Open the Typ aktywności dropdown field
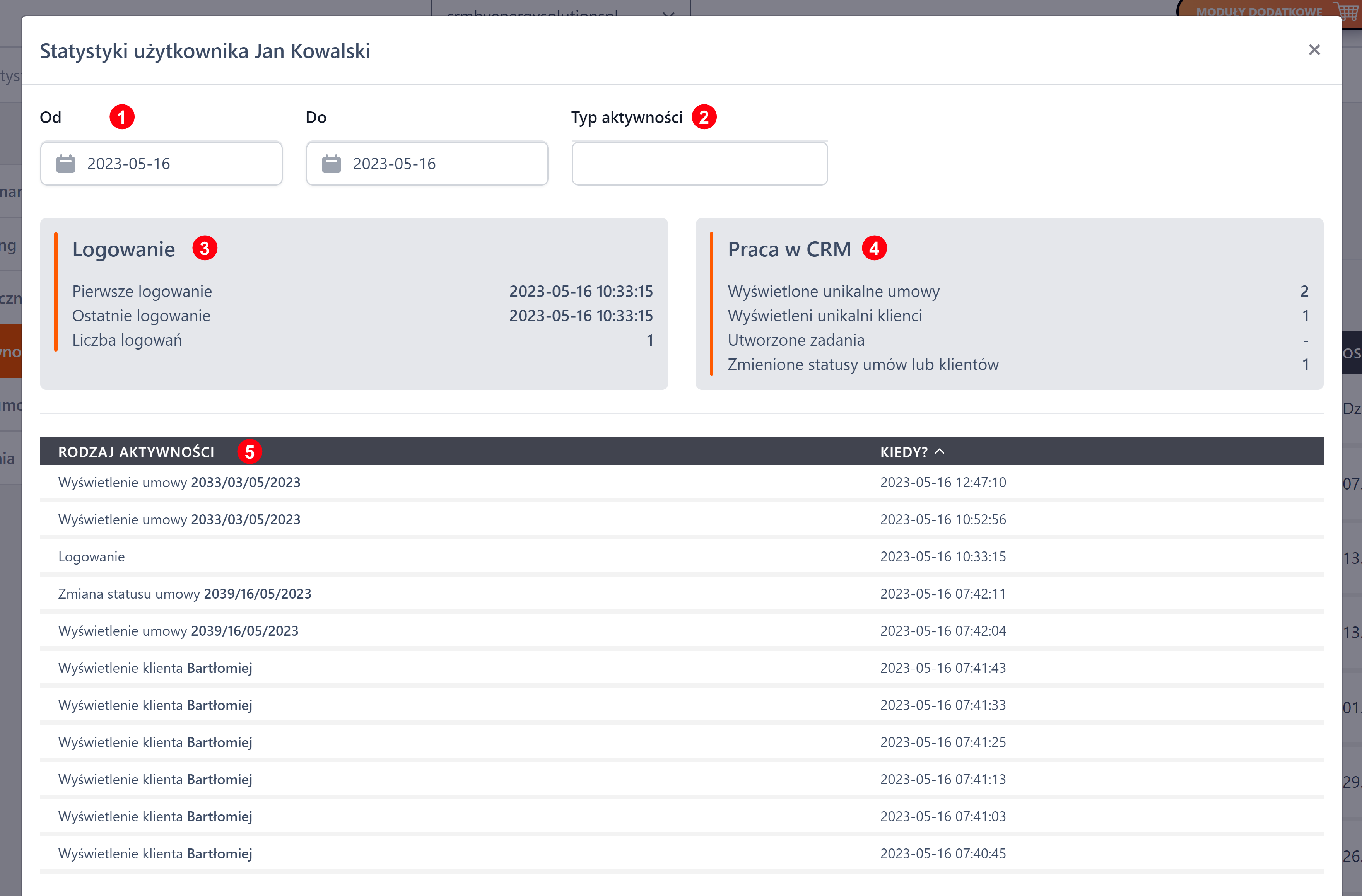1362x896 pixels. tap(699, 164)
